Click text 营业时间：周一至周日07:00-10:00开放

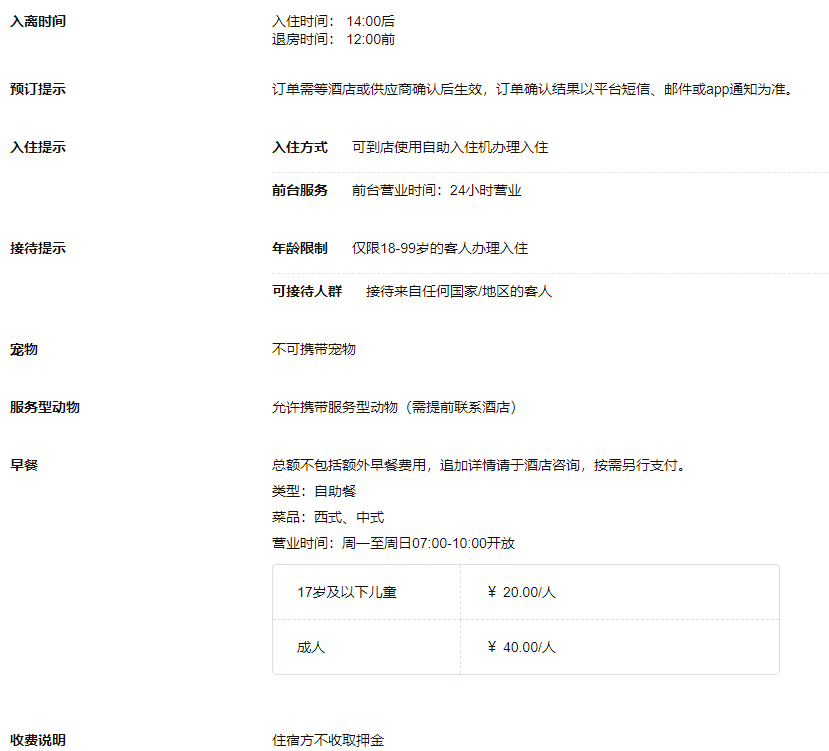393,543
